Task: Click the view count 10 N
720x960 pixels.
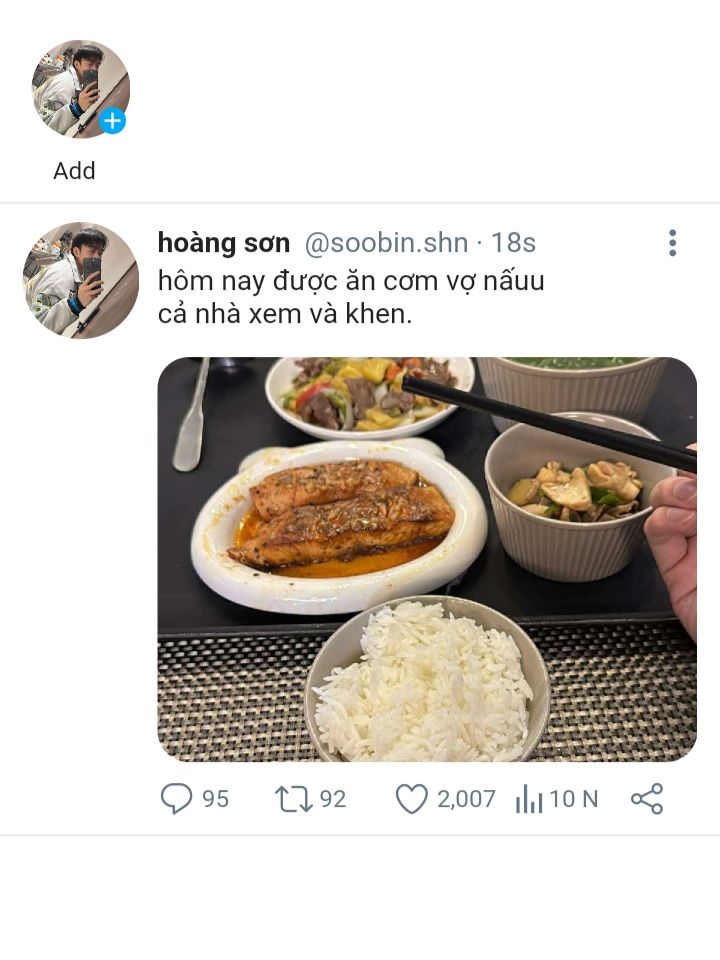Action: pyautogui.click(x=574, y=799)
